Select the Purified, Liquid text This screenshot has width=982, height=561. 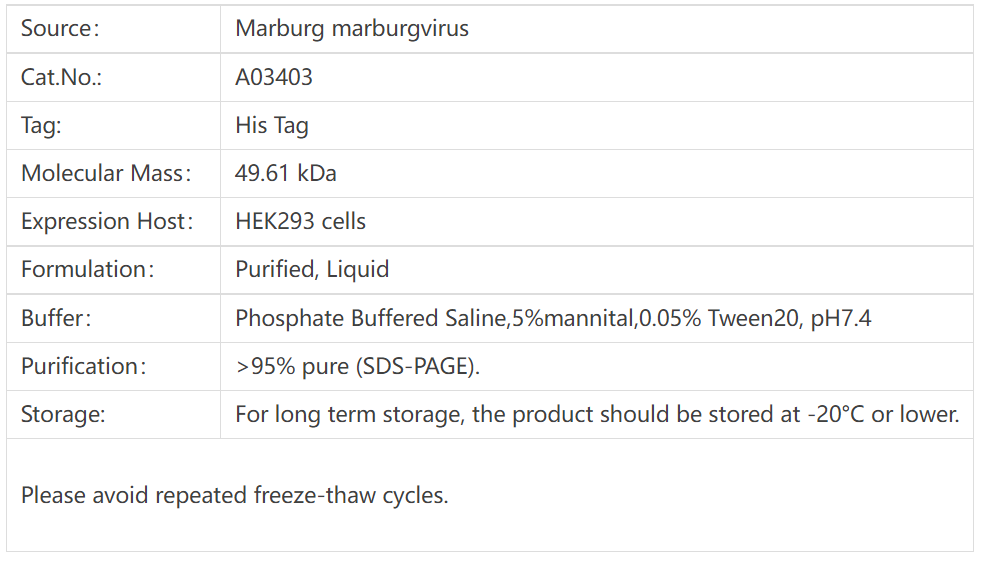pyautogui.click(x=312, y=270)
